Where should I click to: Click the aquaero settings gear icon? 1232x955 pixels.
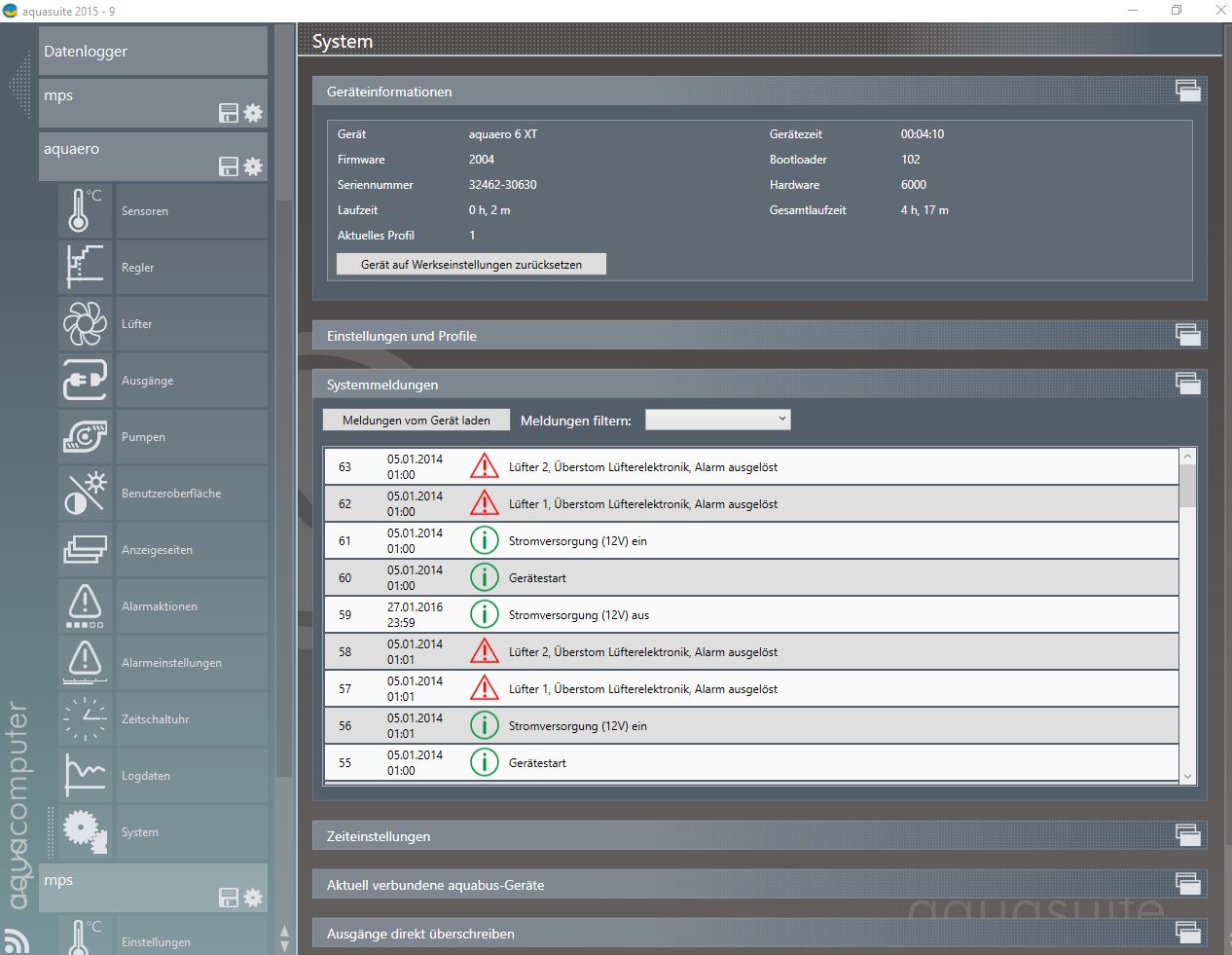coord(253,166)
